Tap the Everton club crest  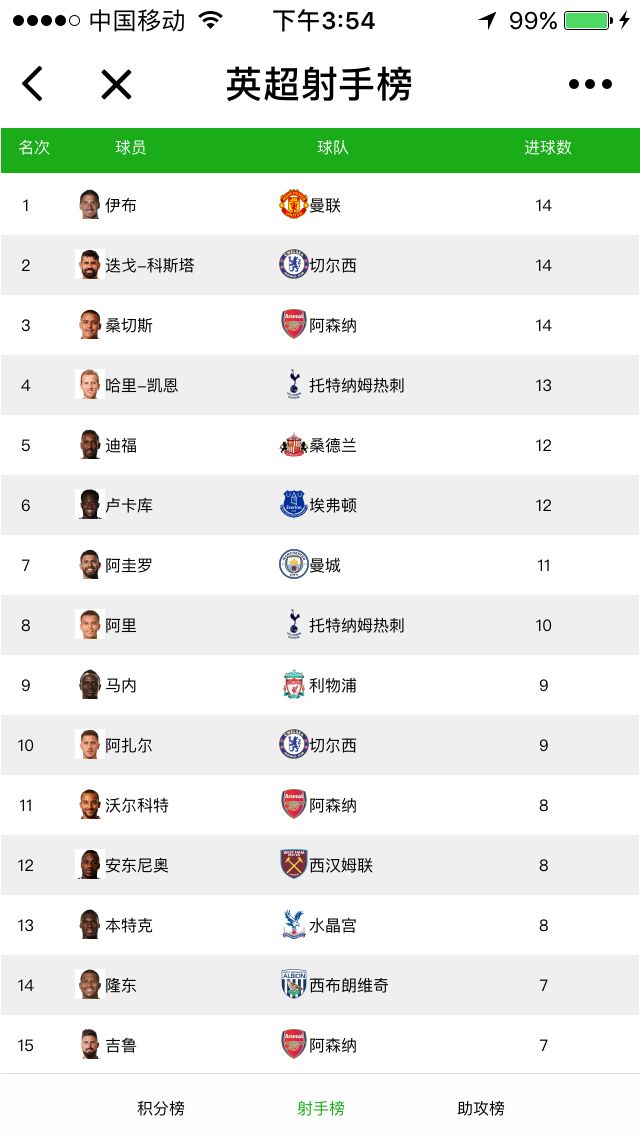(x=294, y=504)
